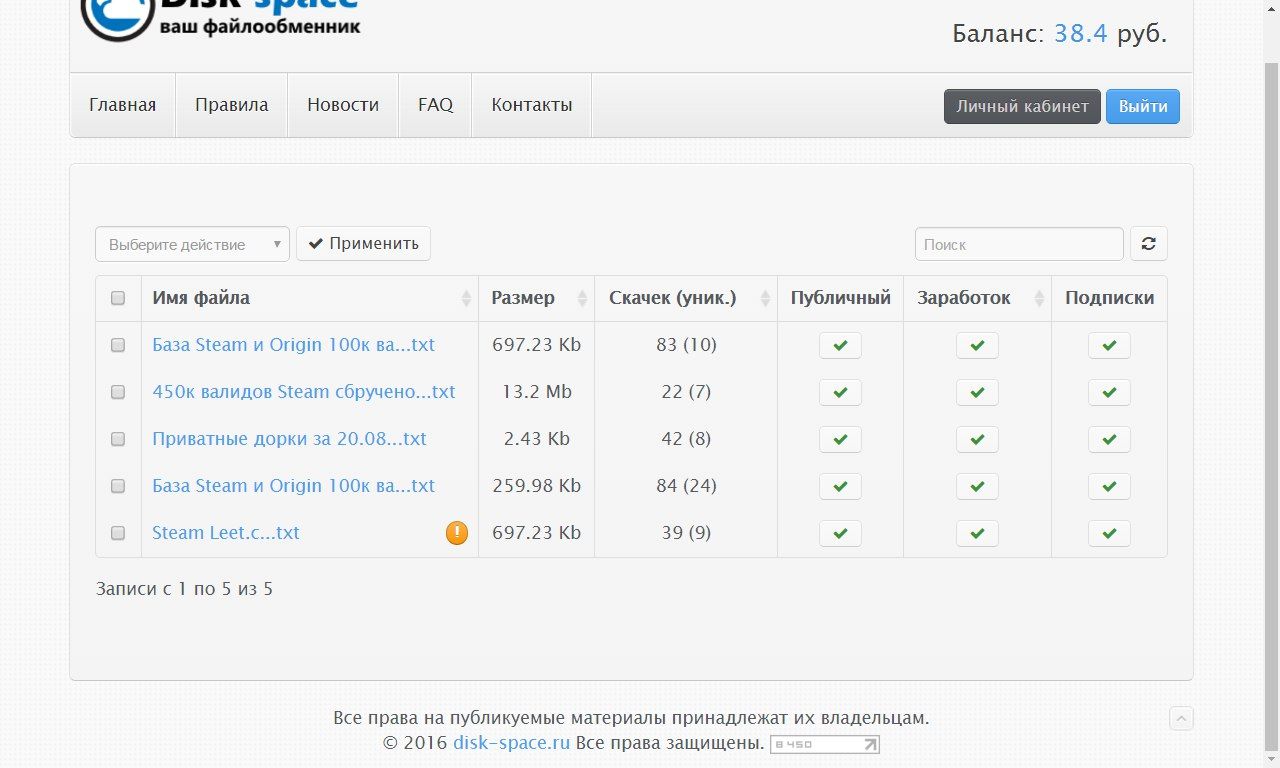
Task: Click the 39 (9) downloads value
Action: click(x=686, y=533)
